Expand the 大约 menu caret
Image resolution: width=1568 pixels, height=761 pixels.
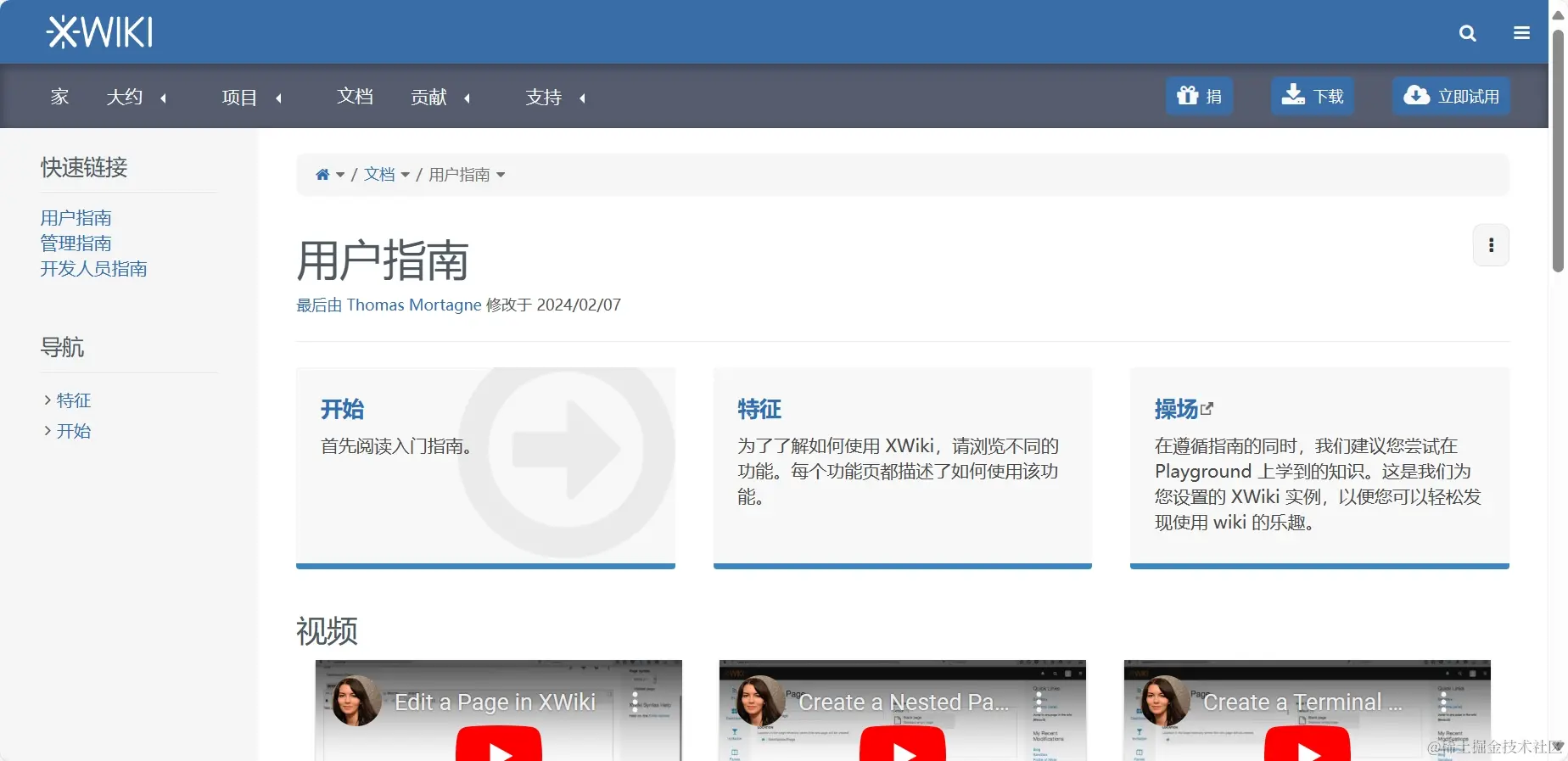coord(164,98)
